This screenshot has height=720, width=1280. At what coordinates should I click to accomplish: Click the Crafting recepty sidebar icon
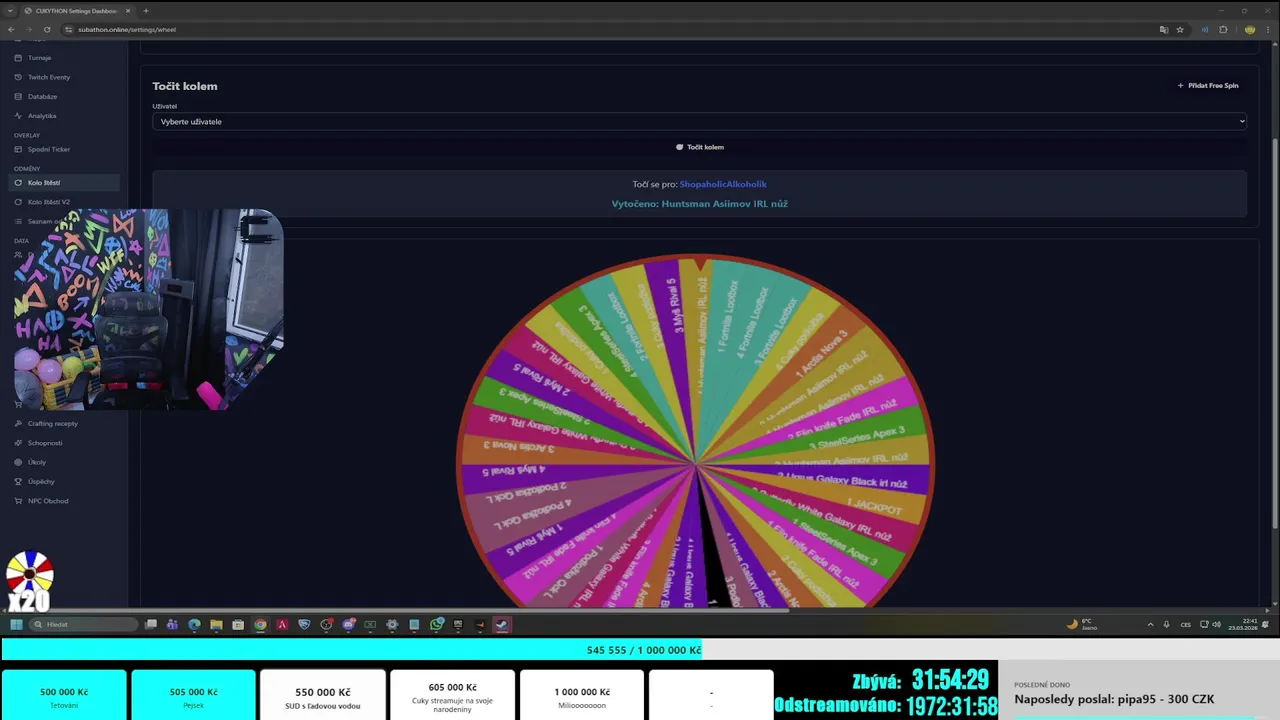coord(18,423)
